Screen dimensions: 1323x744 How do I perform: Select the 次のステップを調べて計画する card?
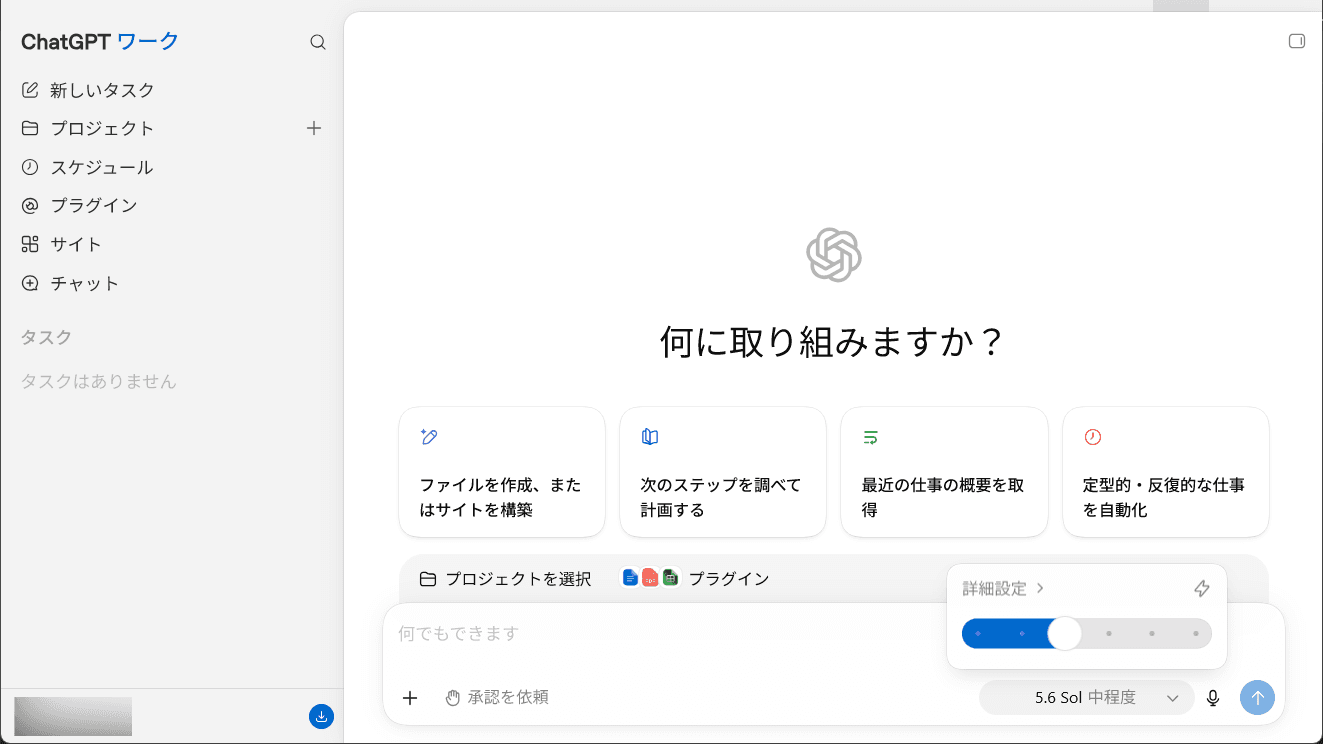pos(723,472)
